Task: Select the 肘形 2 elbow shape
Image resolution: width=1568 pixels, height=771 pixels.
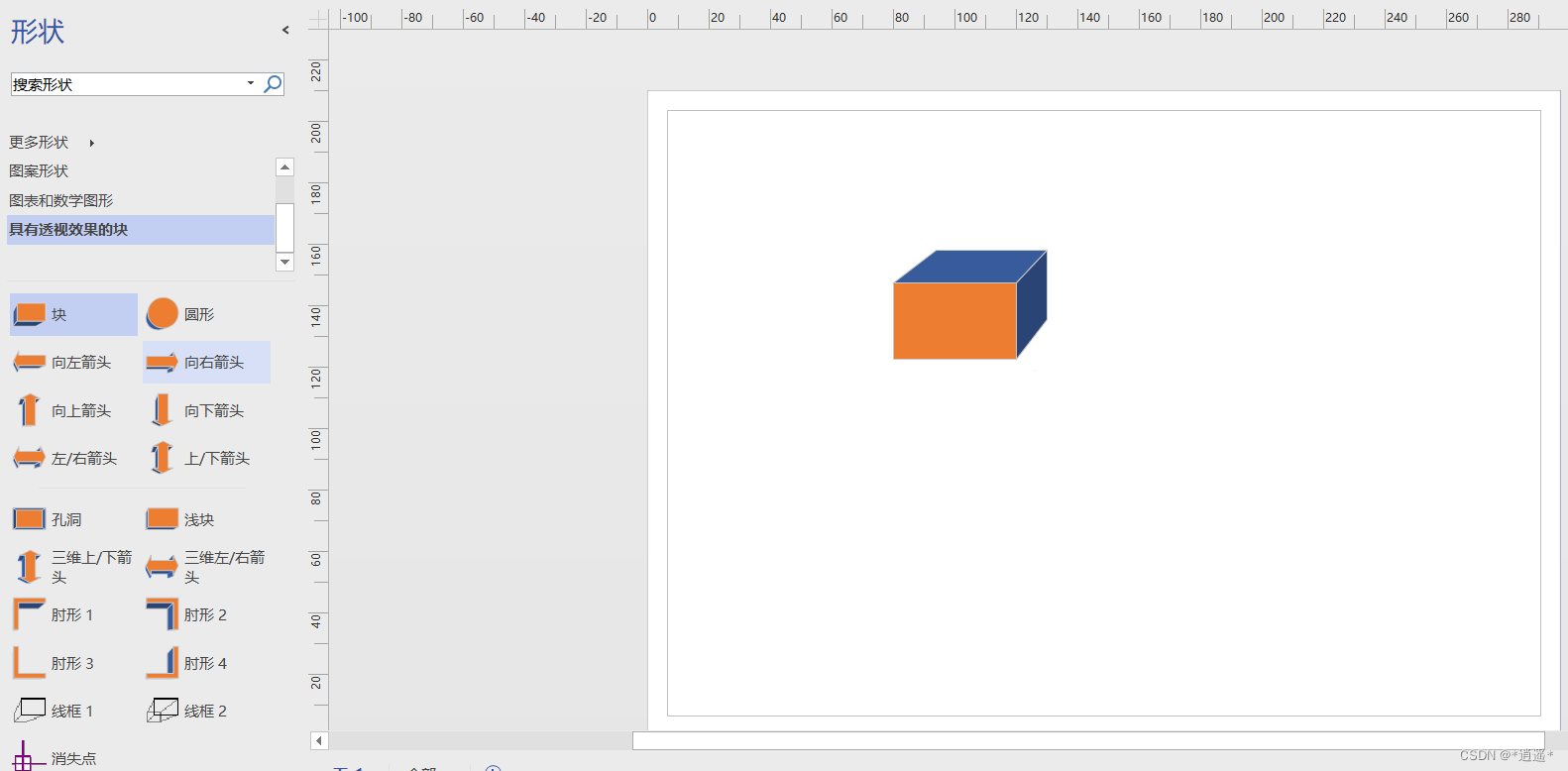Action: click(x=162, y=614)
